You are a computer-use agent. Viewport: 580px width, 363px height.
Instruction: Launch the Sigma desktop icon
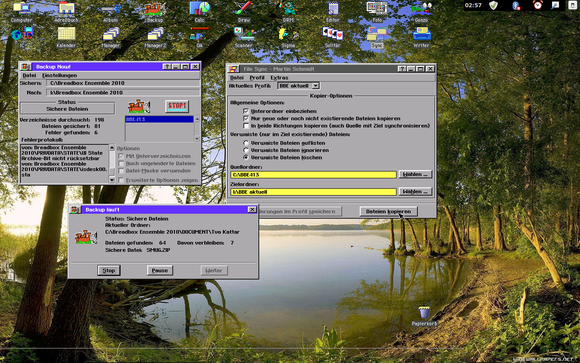288,37
